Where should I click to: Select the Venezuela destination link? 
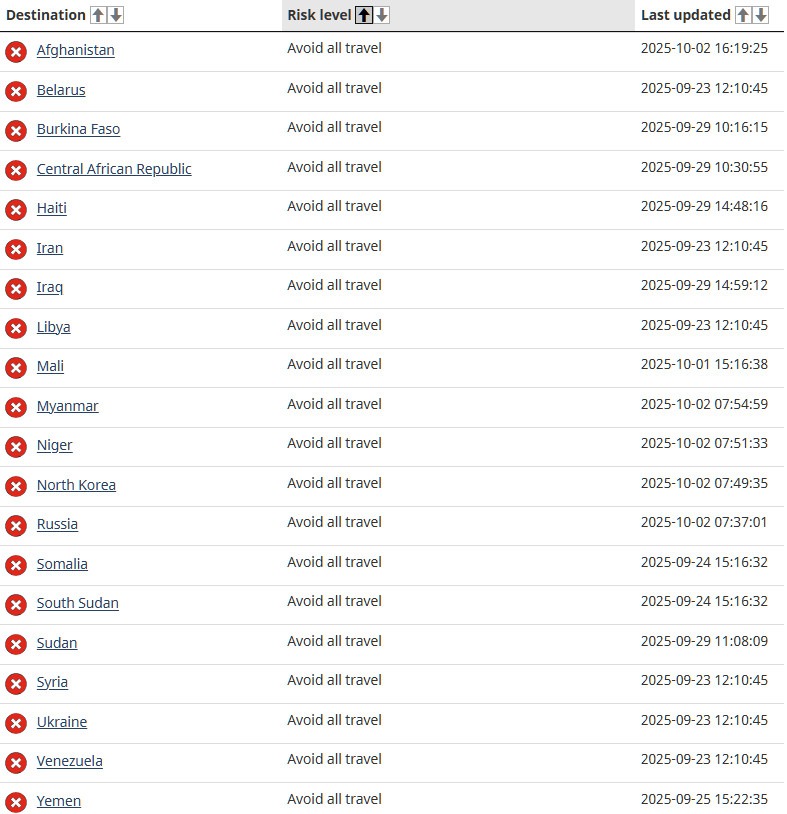click(69, 761)
